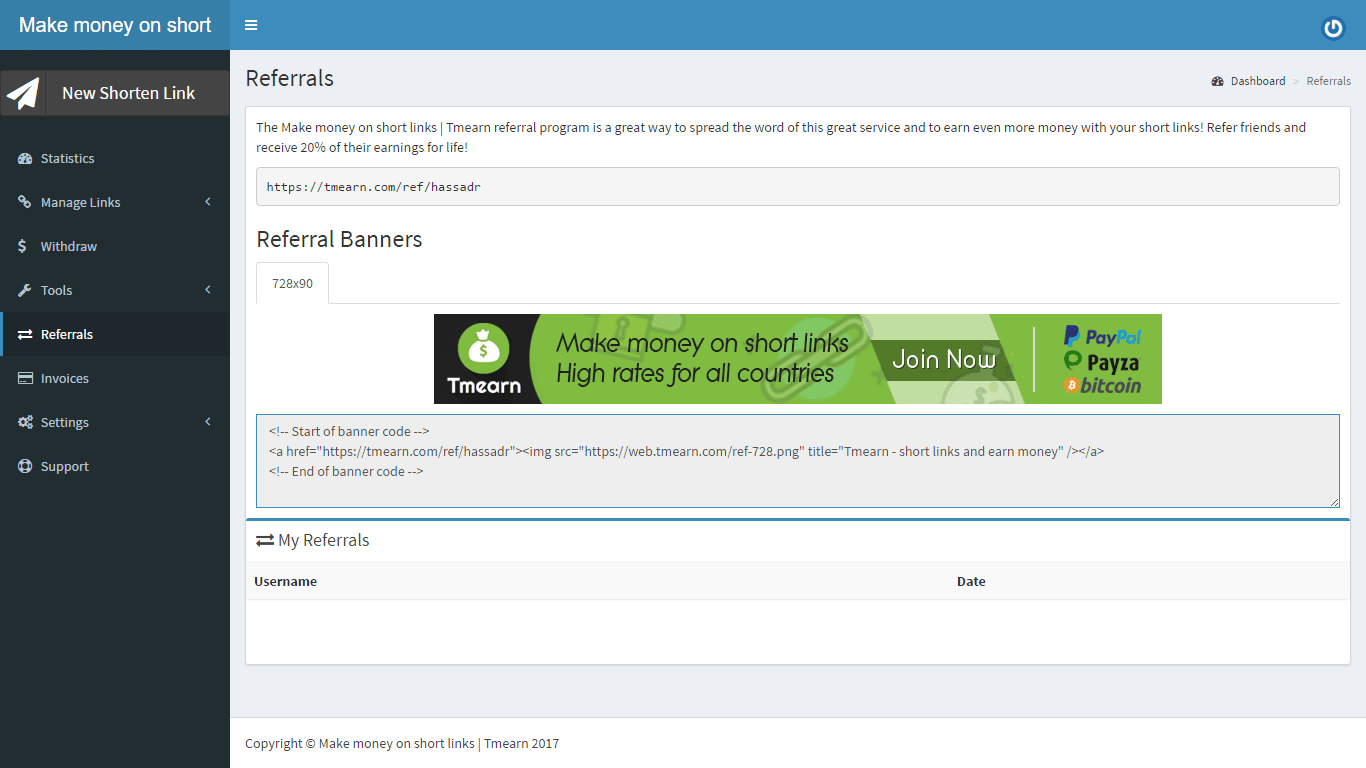Viewport: 1366px width, 768px height.
Task: Open the Referrals sidebar menu item
Action: point(67,334)
